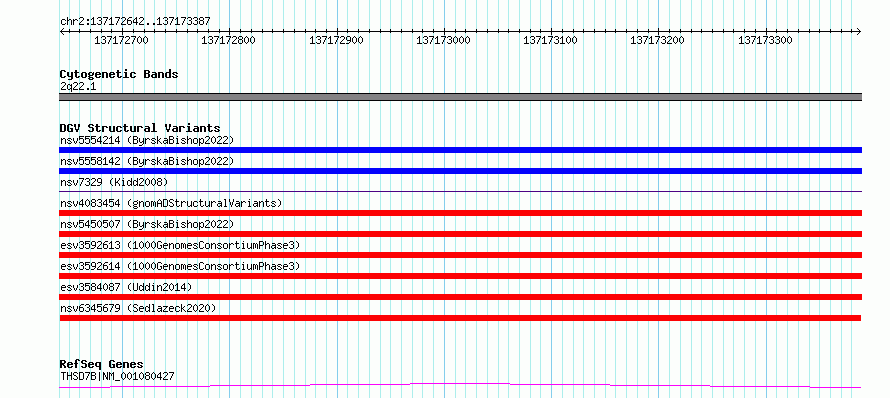Click the gray 2q22.1 cytogenetic band bar

coord(460,97)
